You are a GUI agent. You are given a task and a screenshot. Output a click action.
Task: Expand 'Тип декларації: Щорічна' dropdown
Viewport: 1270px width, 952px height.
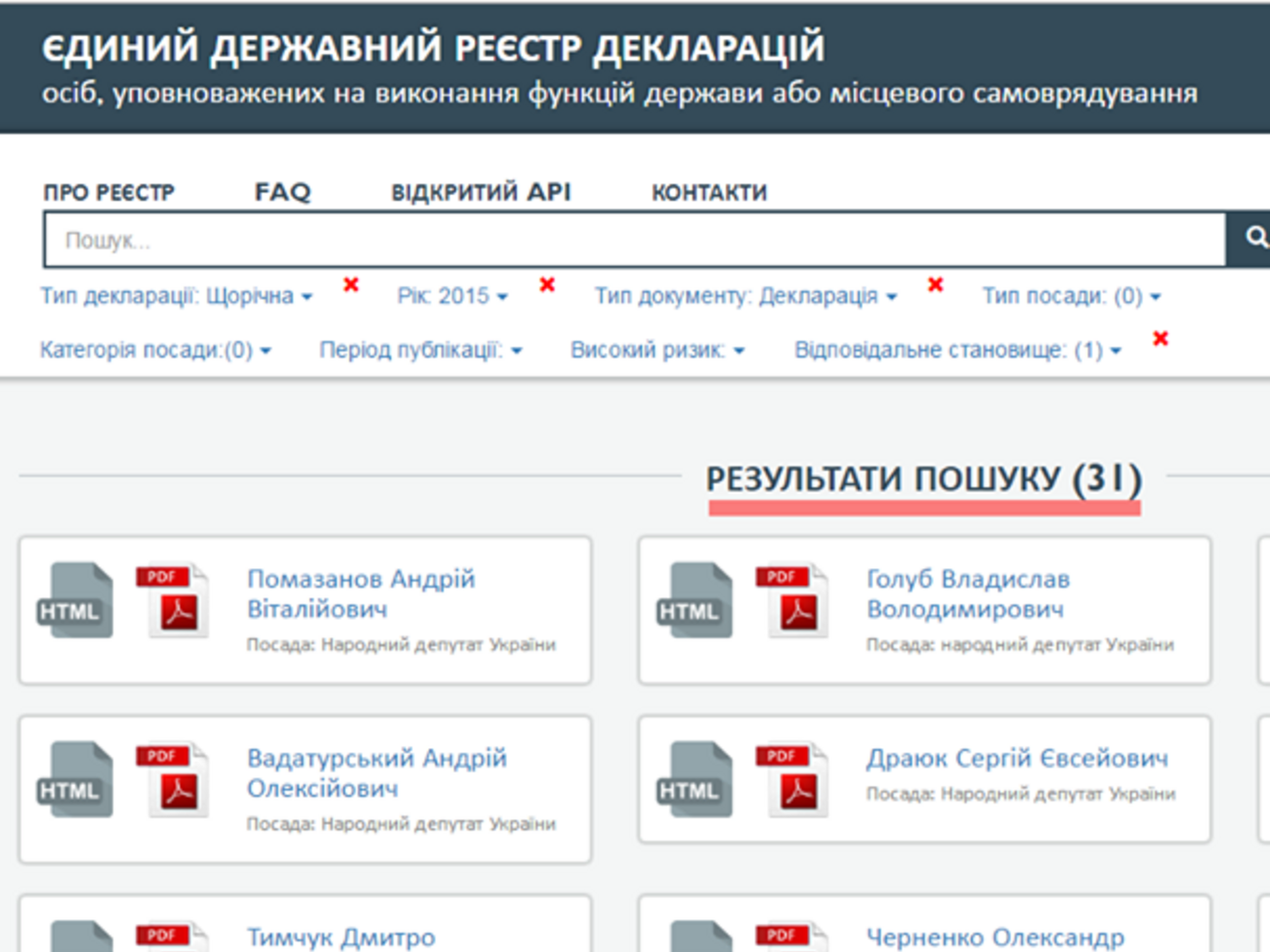coord(176,296)
